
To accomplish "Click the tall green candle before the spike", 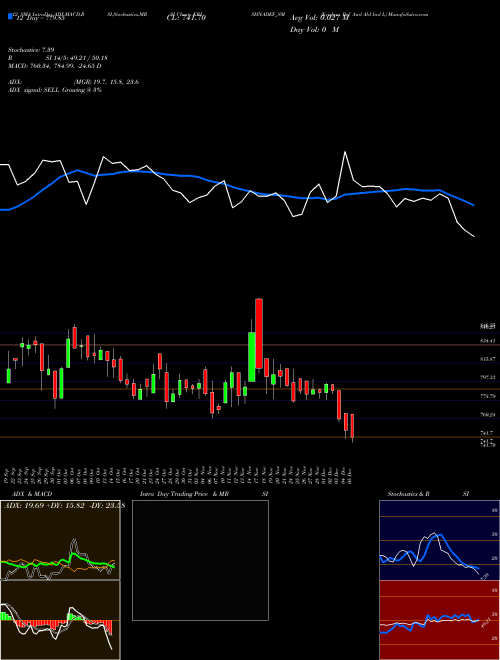I will pos(252,357).
